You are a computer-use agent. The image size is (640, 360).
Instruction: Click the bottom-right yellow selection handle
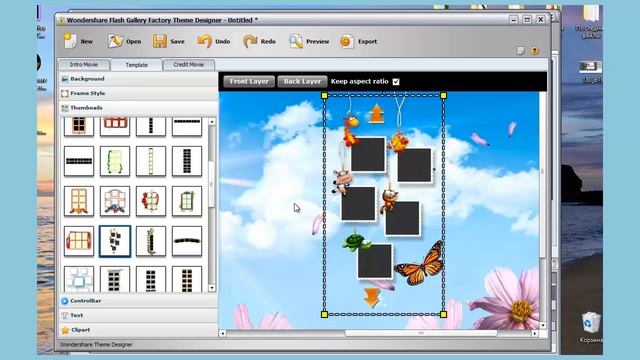[444, 314]
